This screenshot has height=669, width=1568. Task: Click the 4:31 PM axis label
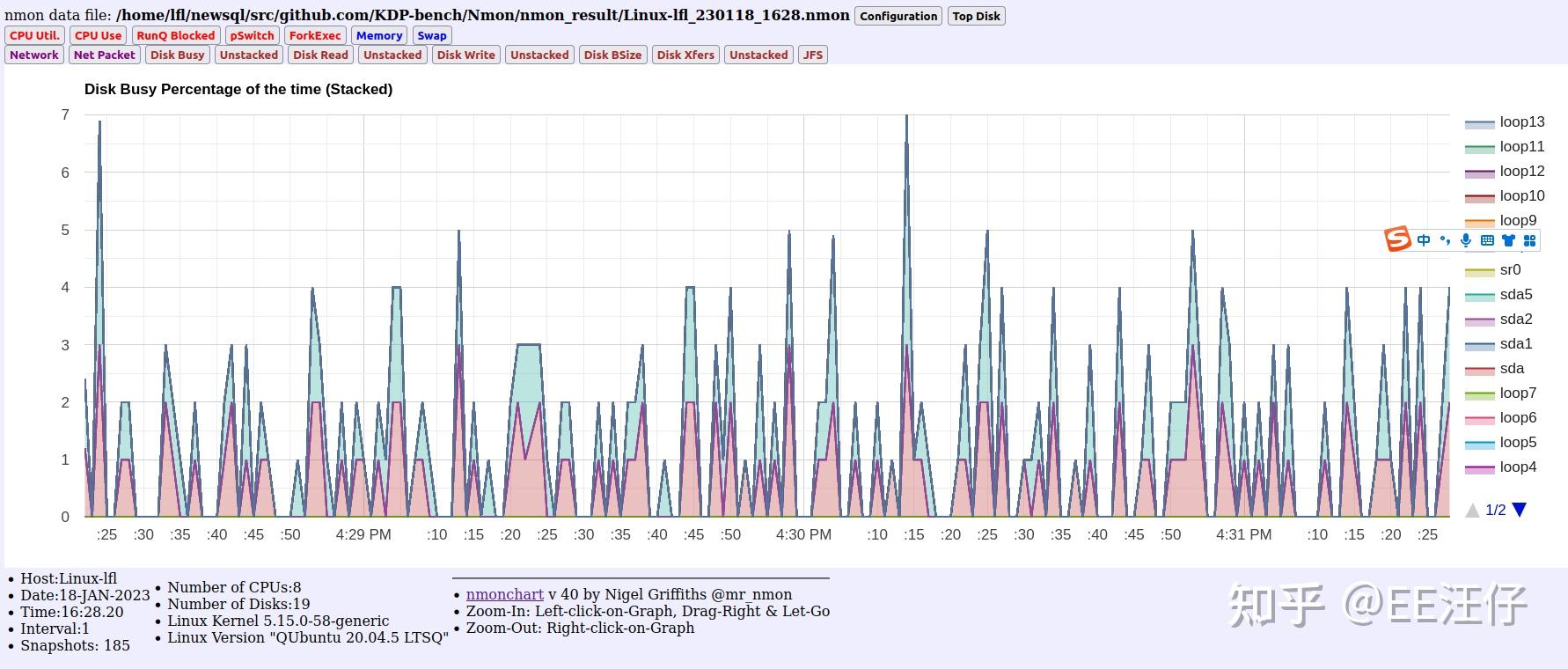pyautogui.click(x=1243, y=534)
